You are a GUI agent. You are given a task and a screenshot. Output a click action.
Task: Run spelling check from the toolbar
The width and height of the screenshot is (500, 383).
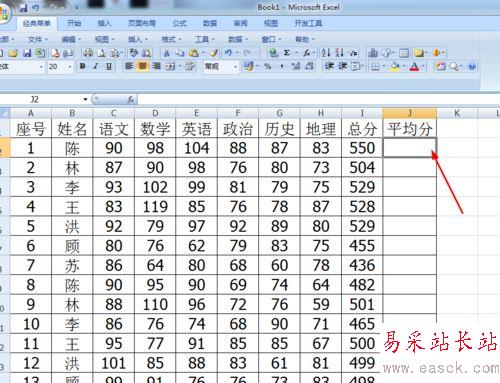[x=134, y=53]
